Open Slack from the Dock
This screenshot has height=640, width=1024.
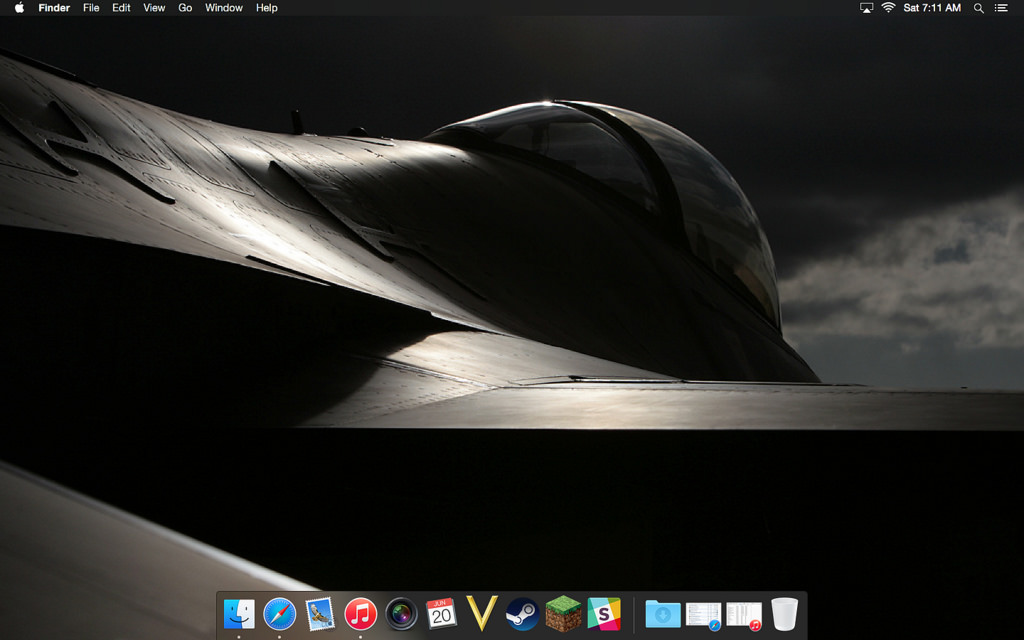click(x=603, y=613)
